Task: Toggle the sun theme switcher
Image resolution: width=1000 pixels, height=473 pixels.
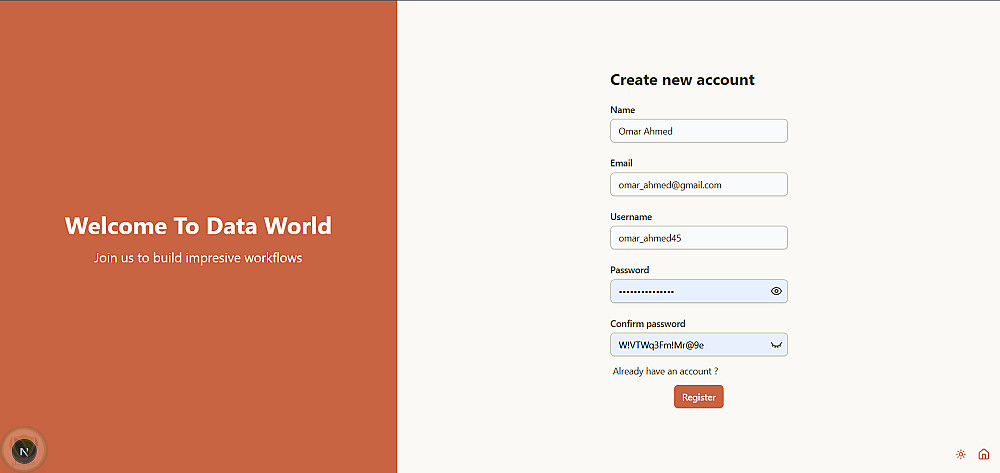Action: [x=961, y=454]
